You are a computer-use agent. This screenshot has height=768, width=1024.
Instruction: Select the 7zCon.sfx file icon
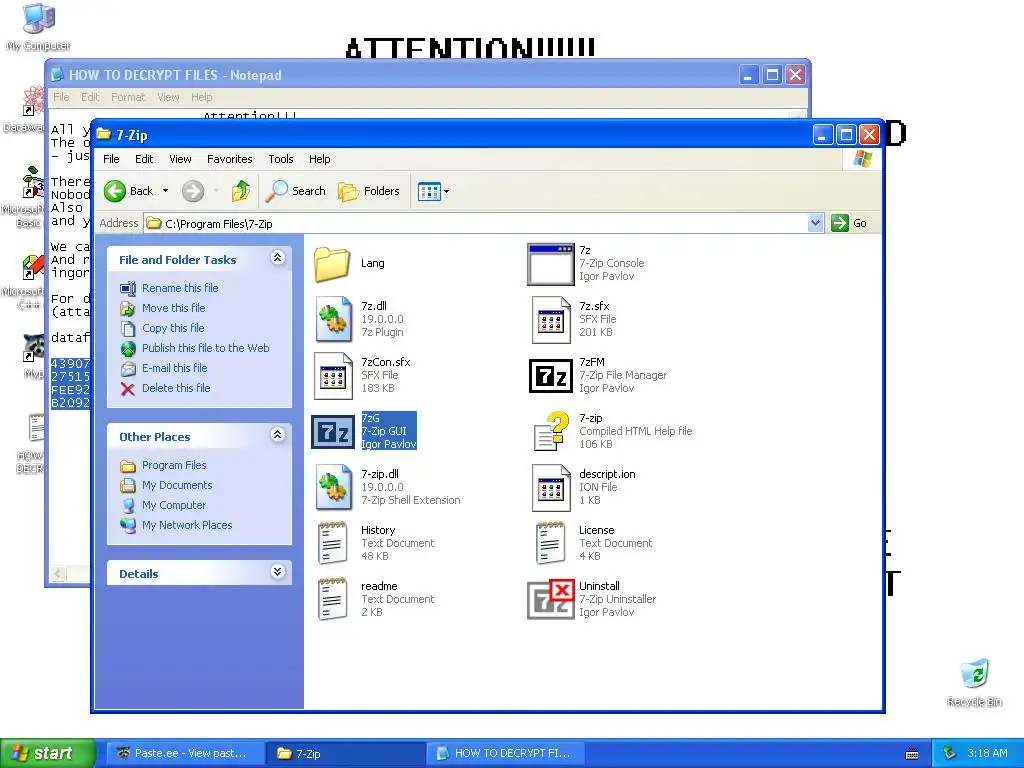pyautogui.click(x=334, y=376)
